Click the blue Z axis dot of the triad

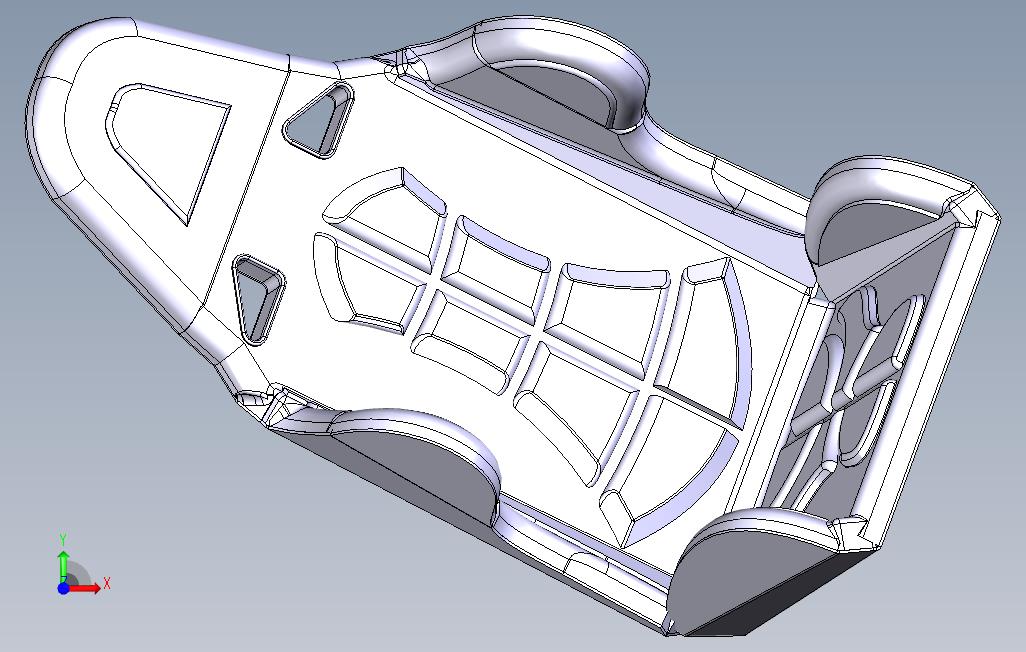point(63,589)
